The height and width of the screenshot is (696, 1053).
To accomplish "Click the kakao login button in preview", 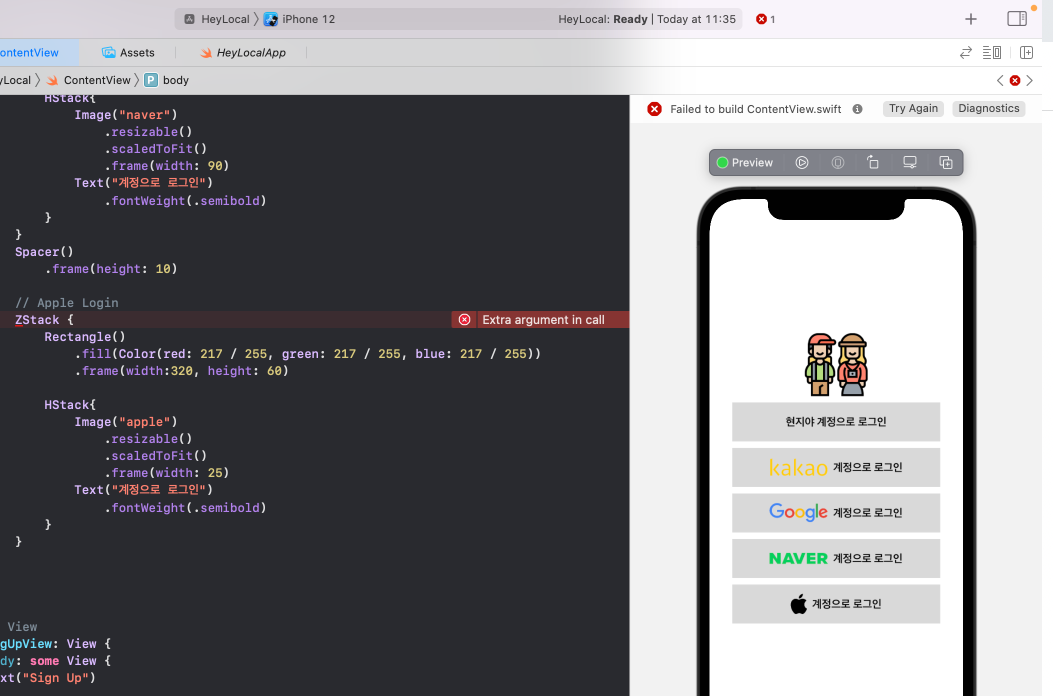I will [x=835, y=468].
